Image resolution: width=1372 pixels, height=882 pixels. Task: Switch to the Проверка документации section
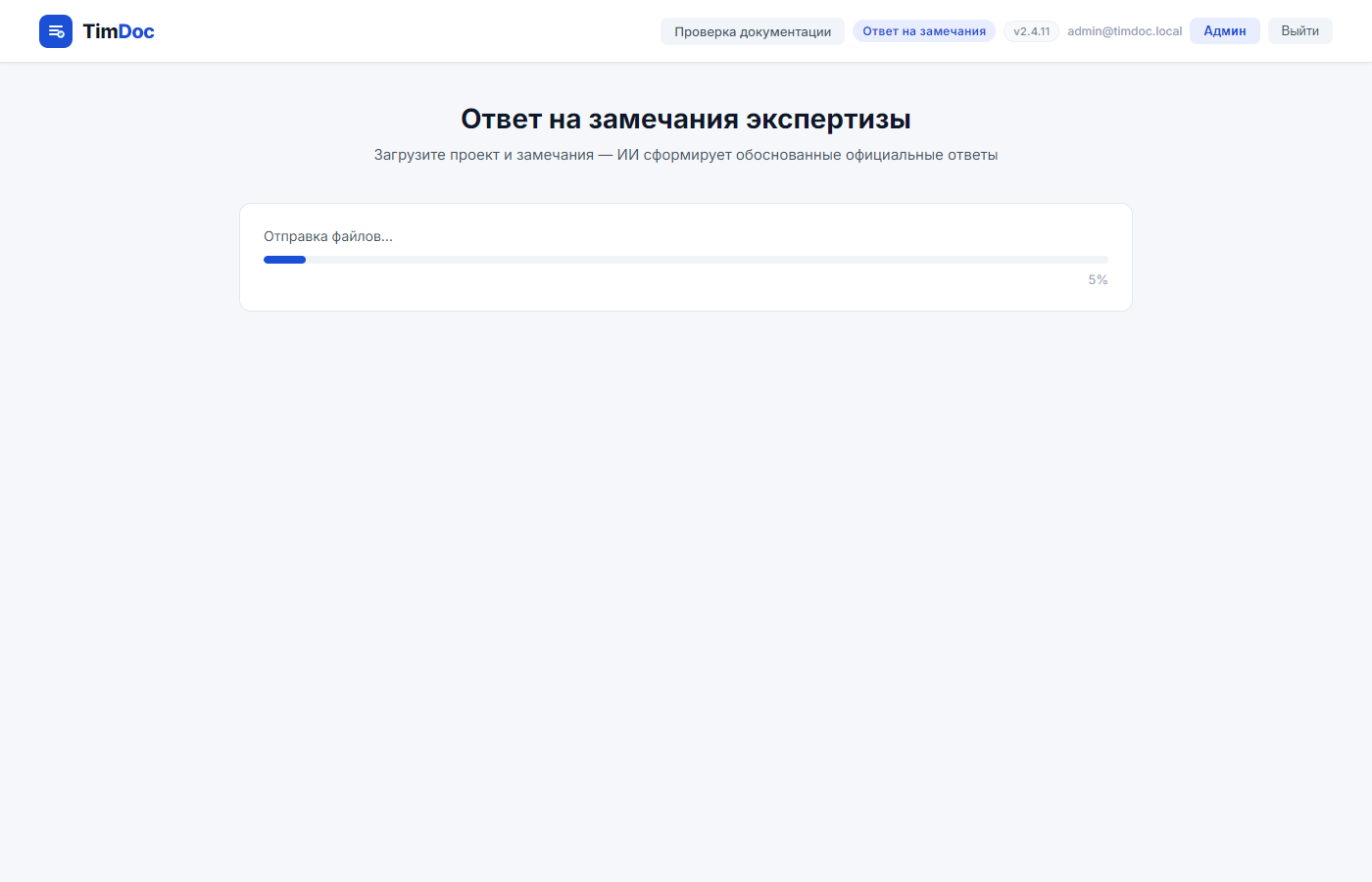753,30
